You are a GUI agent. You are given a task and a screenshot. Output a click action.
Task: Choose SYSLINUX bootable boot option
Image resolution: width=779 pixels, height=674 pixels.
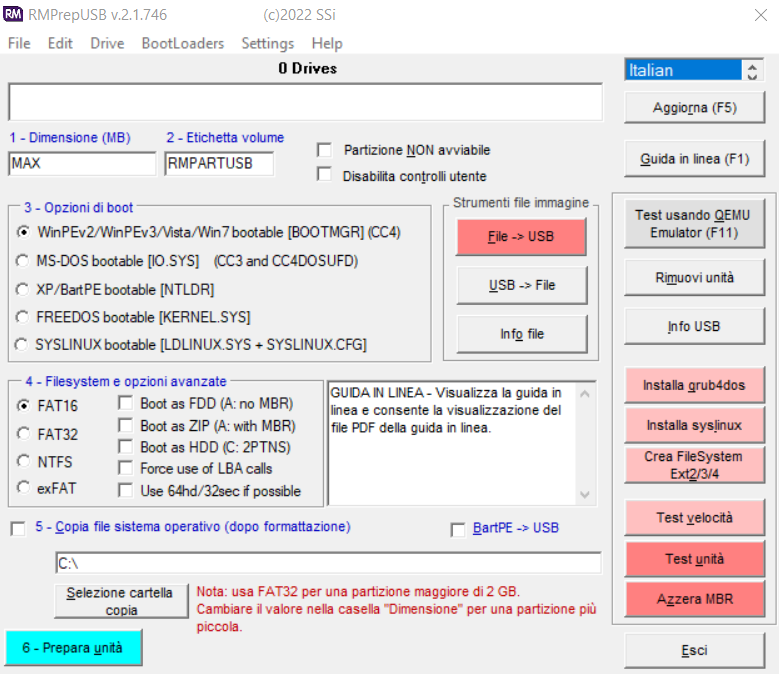[22, 344]
